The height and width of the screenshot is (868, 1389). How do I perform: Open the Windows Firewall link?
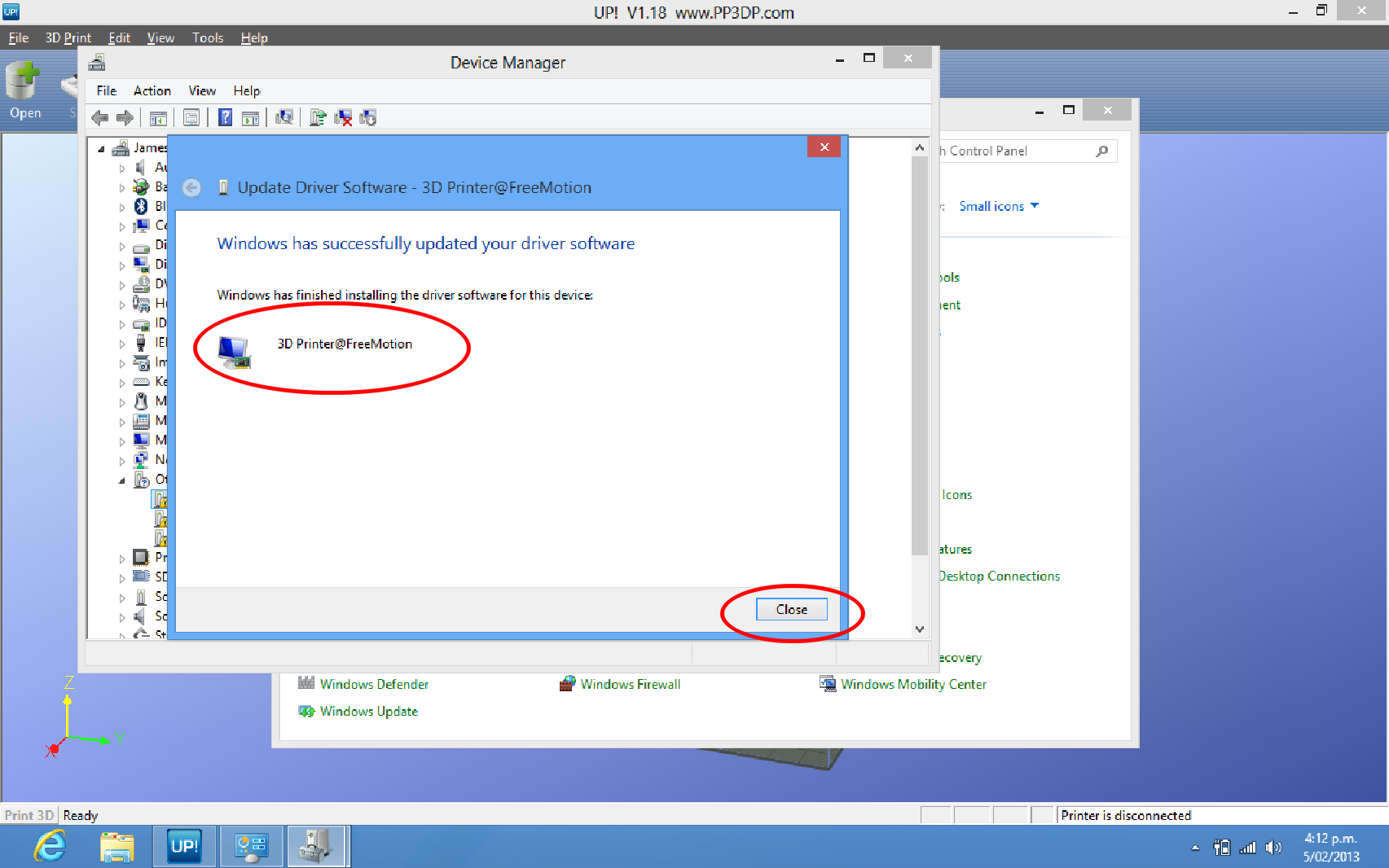click(x=630, y=685)
